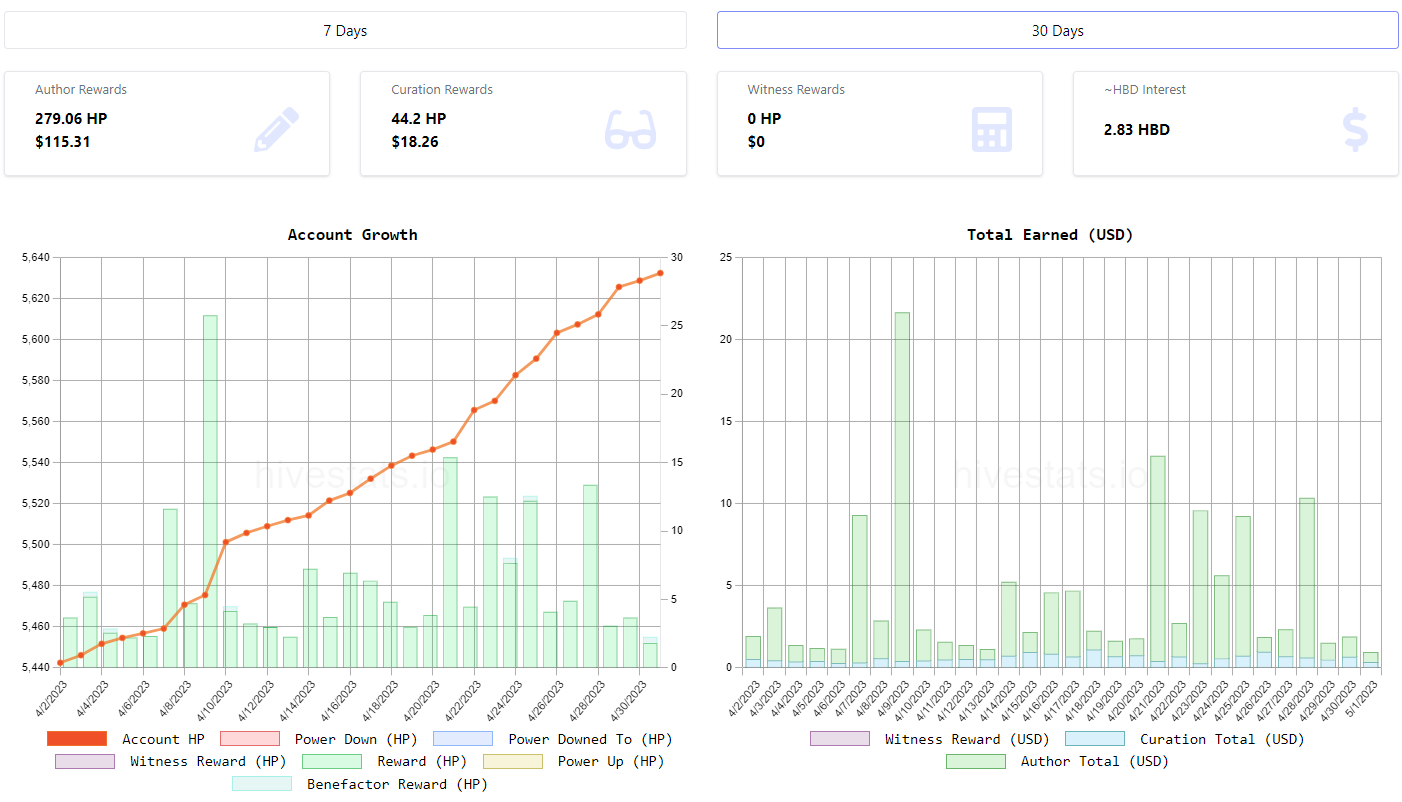Switch to the 7 Days view
Viewport: 1402px width, 802px height.
[x=345, y=30]
